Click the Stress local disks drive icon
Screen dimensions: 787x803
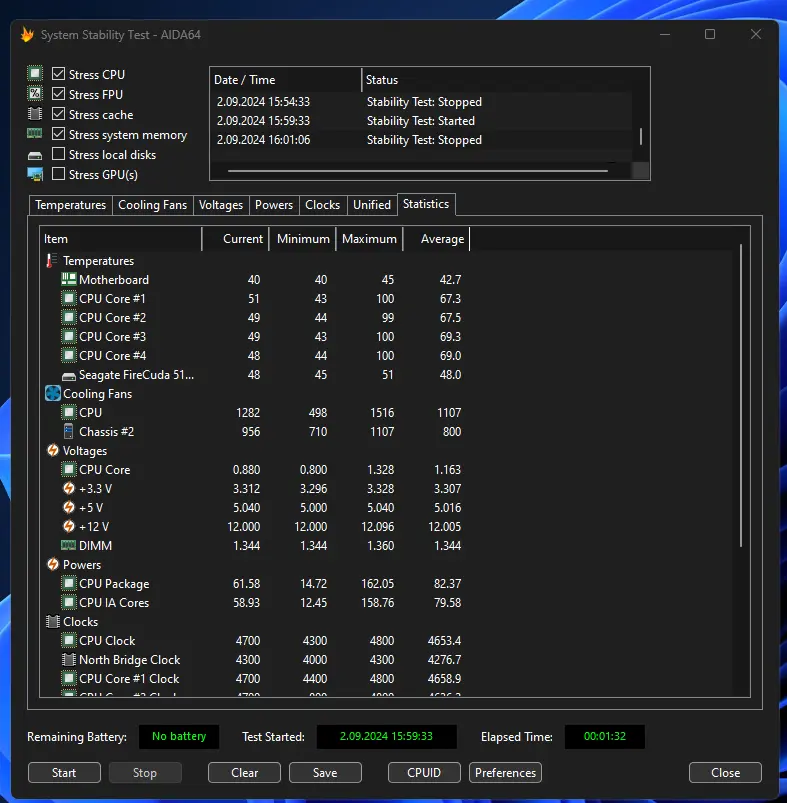coord(35,155)
